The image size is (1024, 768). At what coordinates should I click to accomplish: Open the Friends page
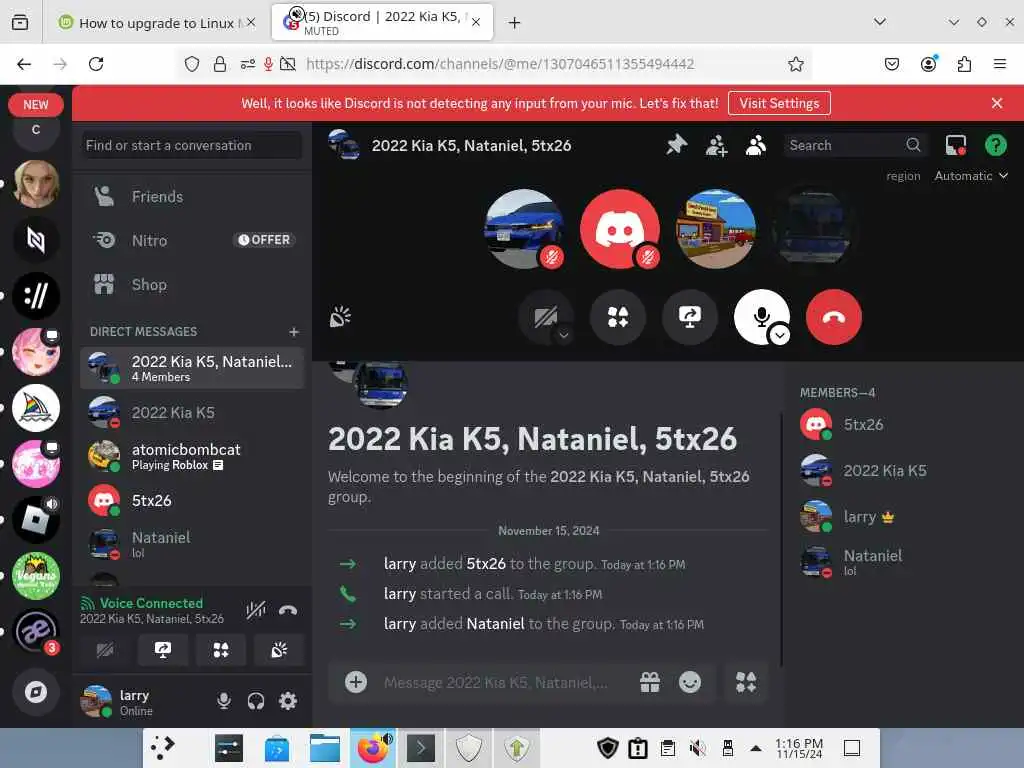point(191,197)
